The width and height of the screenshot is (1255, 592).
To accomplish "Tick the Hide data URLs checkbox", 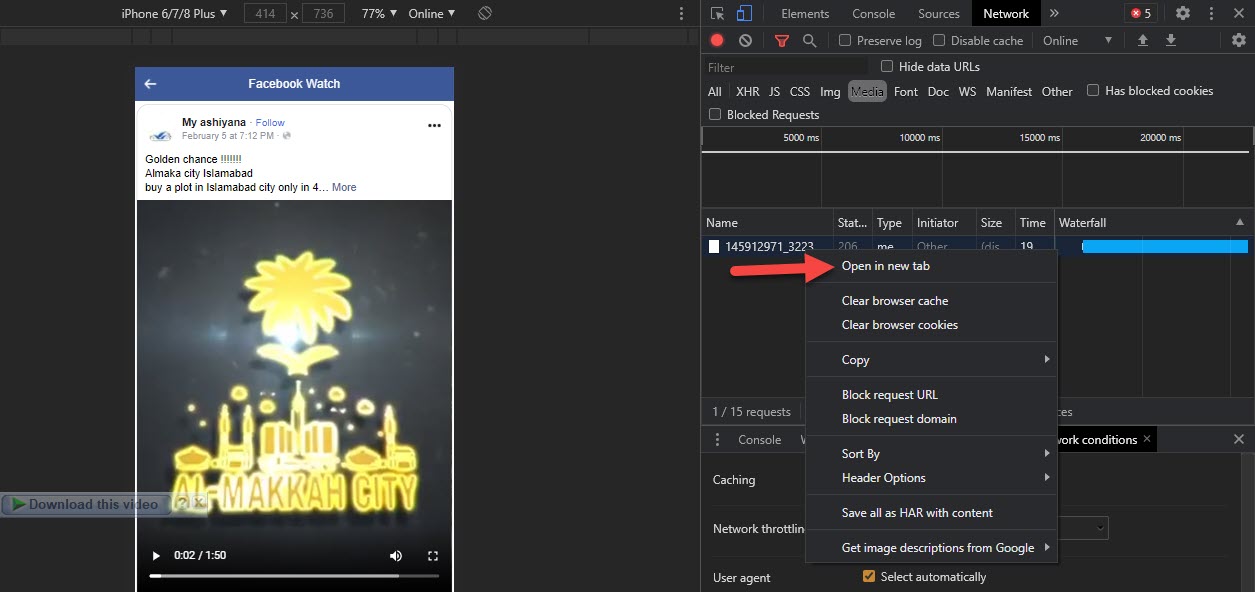I will pyautogui.click(x=887, y=67).
